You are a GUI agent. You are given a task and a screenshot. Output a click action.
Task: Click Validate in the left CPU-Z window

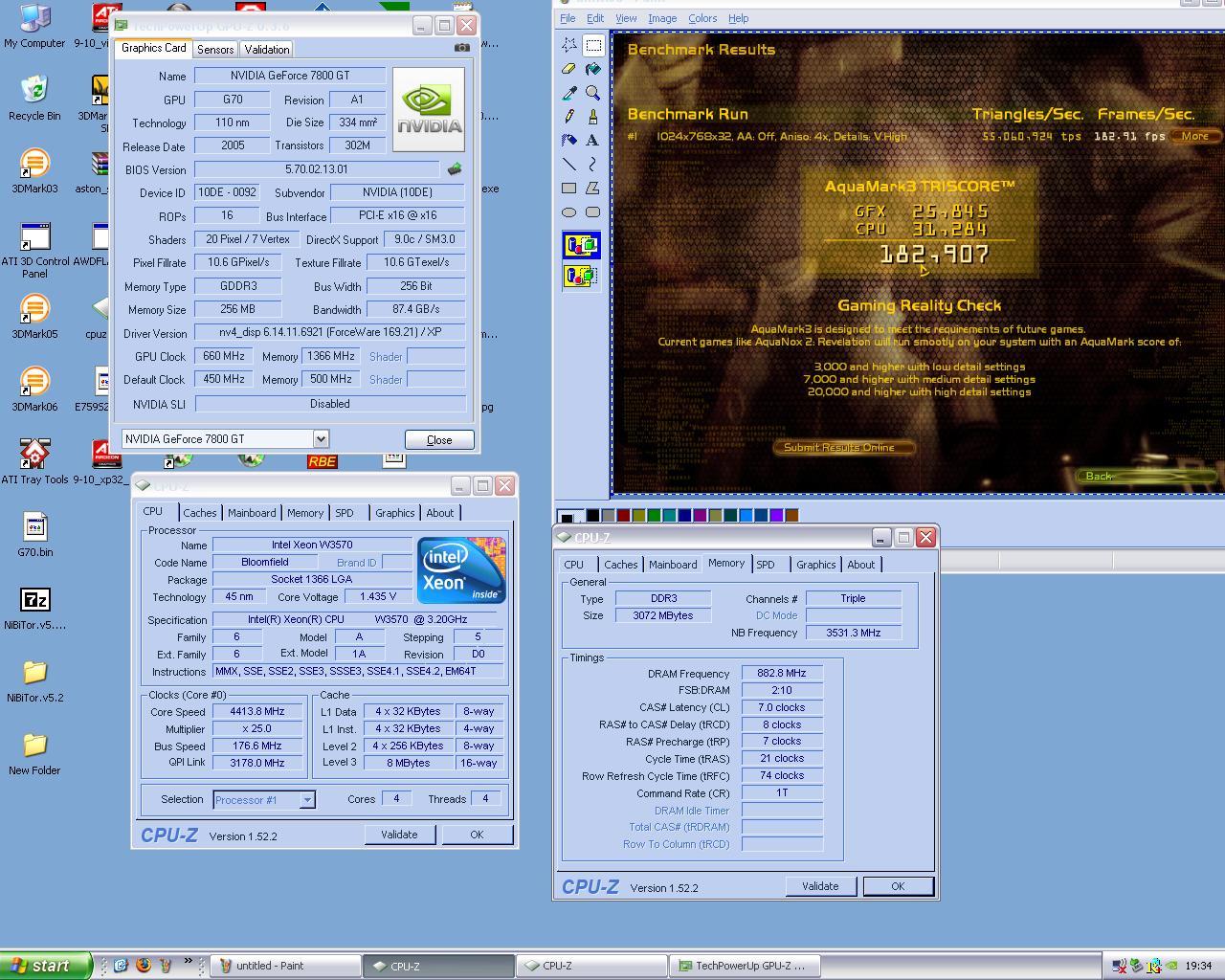pos(399,835)
